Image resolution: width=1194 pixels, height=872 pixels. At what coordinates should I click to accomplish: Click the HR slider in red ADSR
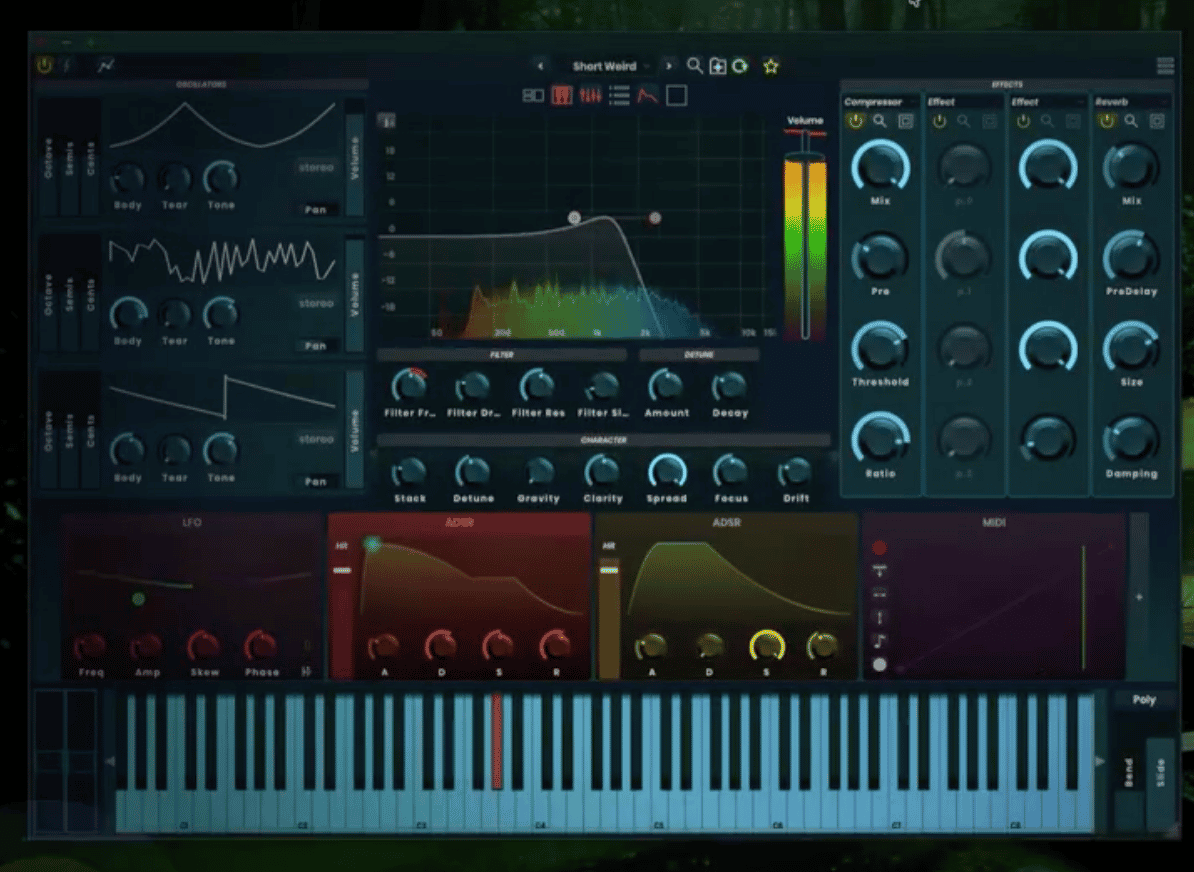click(x=342, y=570)
